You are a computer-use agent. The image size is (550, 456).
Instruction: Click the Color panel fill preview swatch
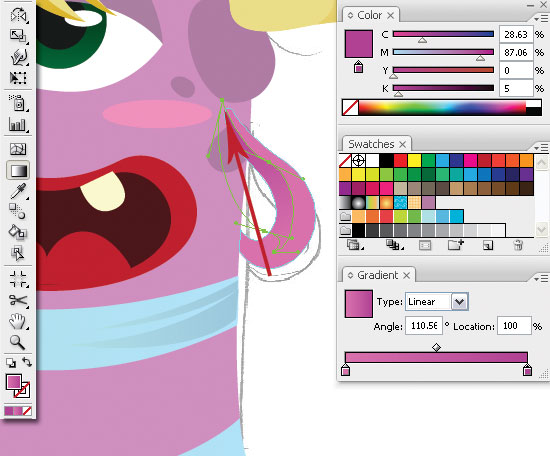pyautogui.click(x=358, y=44)
